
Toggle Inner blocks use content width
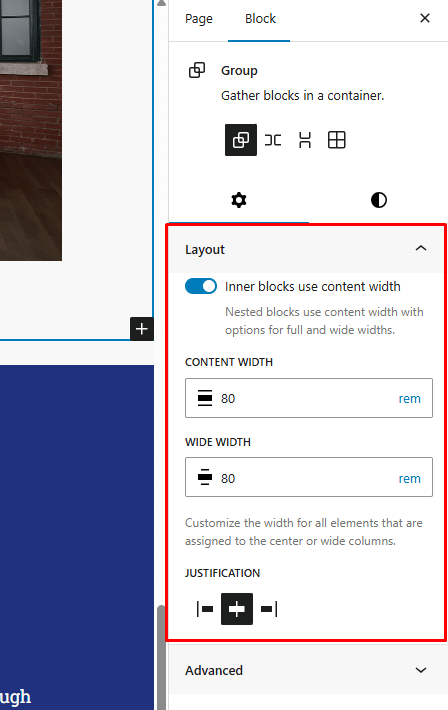tap(201, 287)
